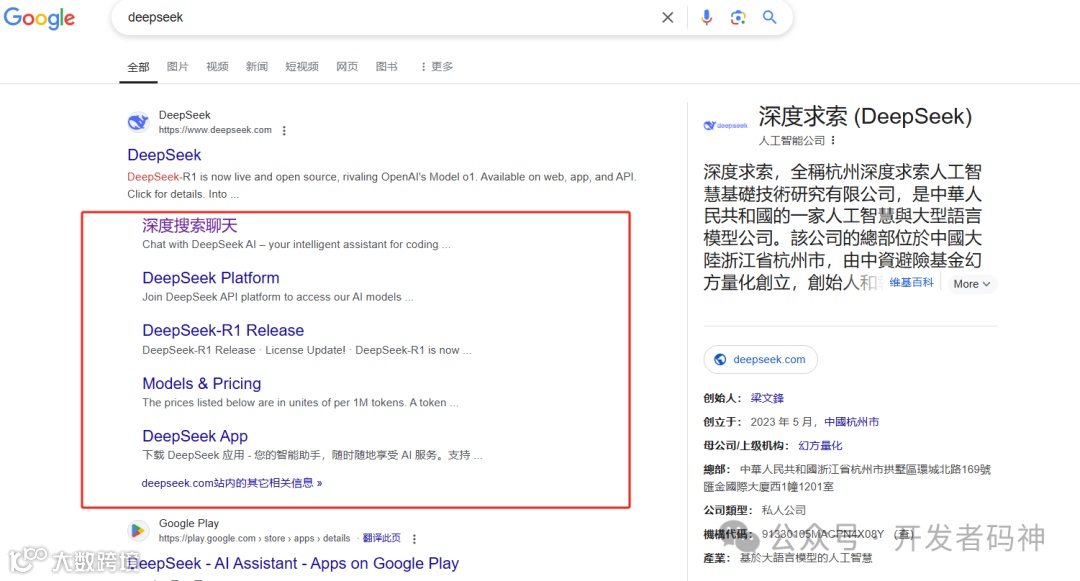Image resolution: width=1080 pixels, height=581 pixels.
Task: Click the 深度求索 (DeepSeek) panel title
Action: (865, 116)
